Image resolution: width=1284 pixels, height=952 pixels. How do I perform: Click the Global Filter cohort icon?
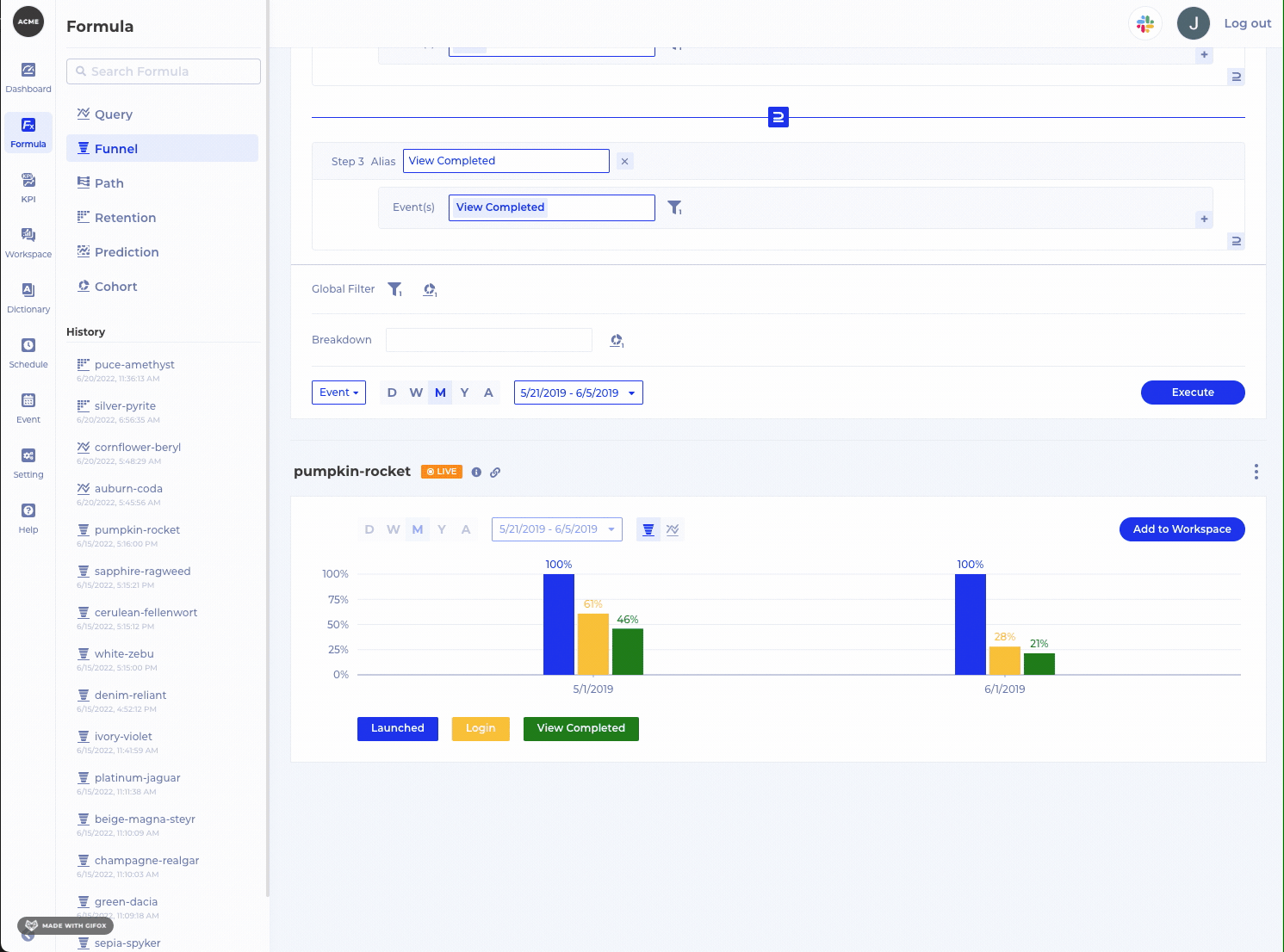tap(430, 289)
